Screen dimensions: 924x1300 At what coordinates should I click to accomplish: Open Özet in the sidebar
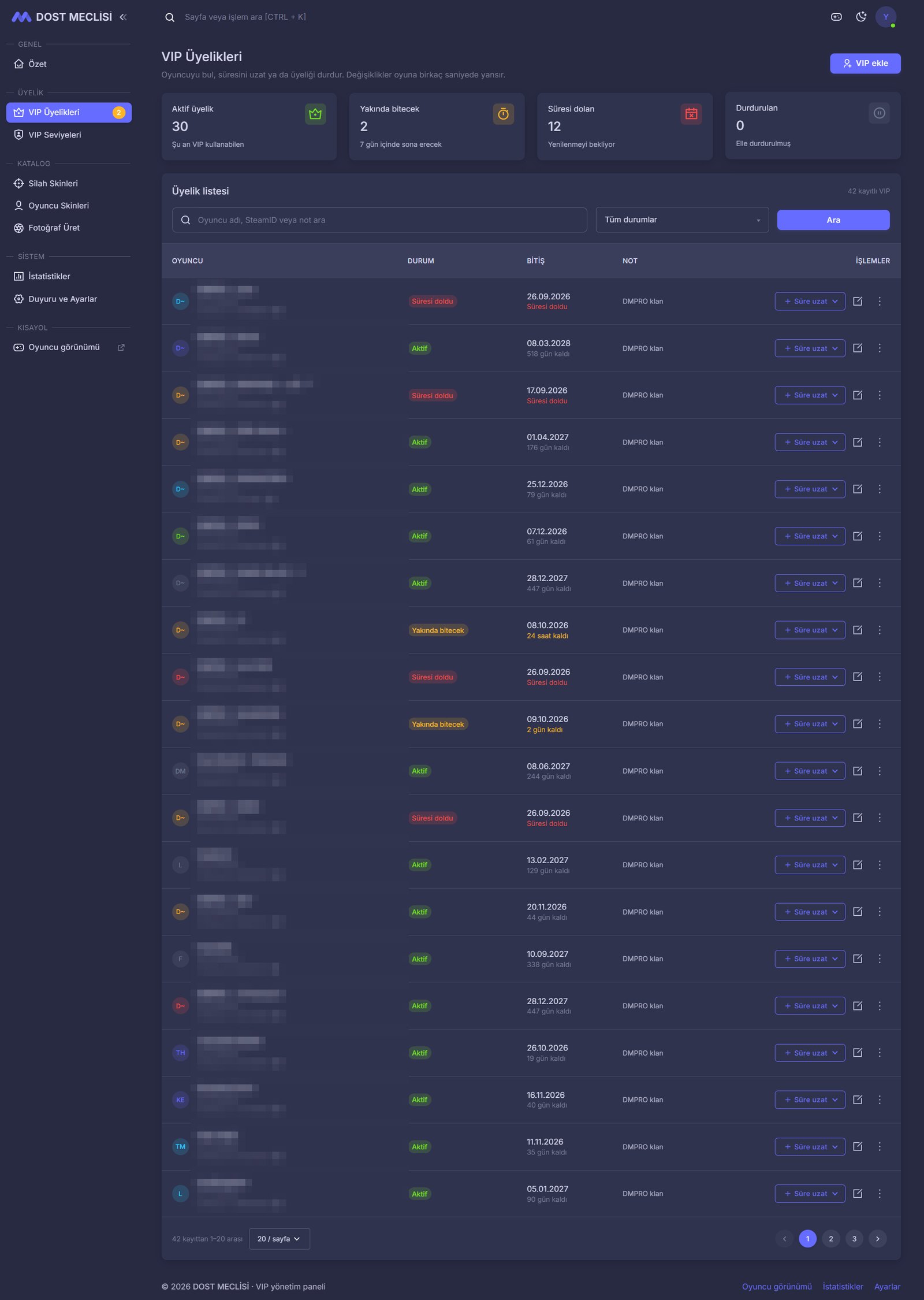[69, 64]
